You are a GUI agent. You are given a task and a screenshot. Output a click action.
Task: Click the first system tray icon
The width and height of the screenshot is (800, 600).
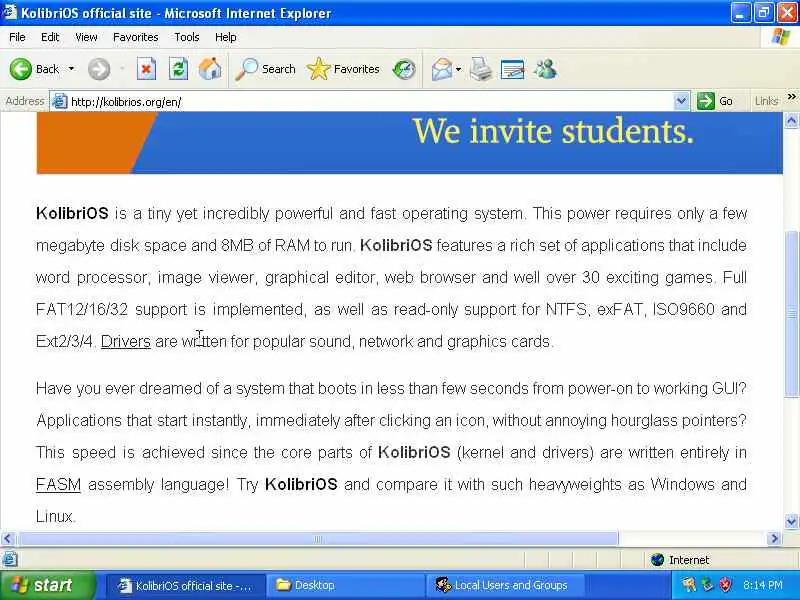(x=689, y=585)
